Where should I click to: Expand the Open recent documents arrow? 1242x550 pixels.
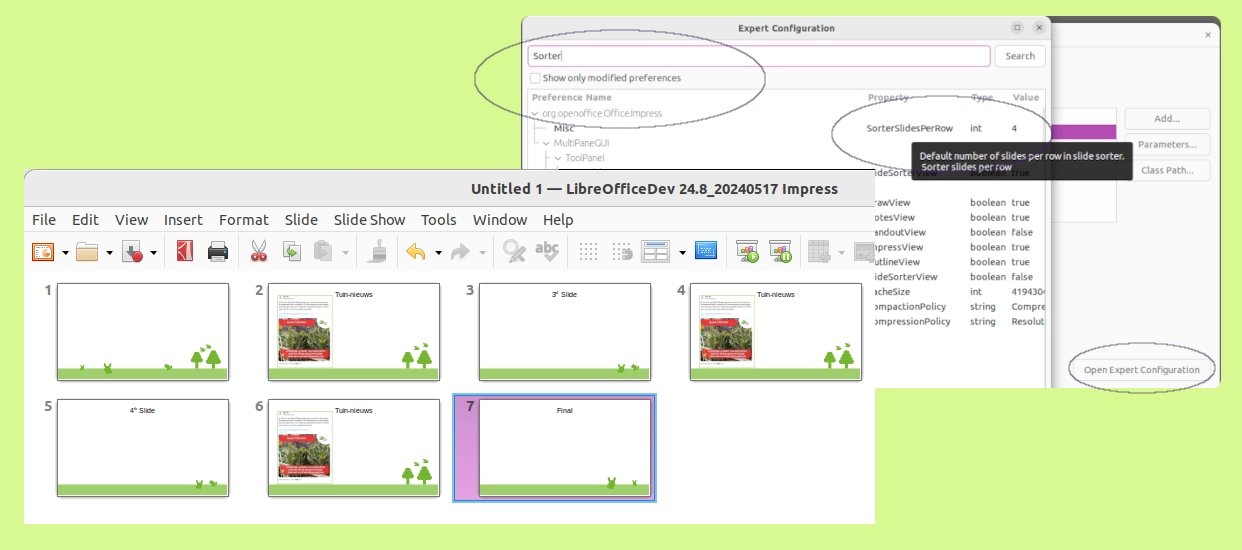pos(109,253)
